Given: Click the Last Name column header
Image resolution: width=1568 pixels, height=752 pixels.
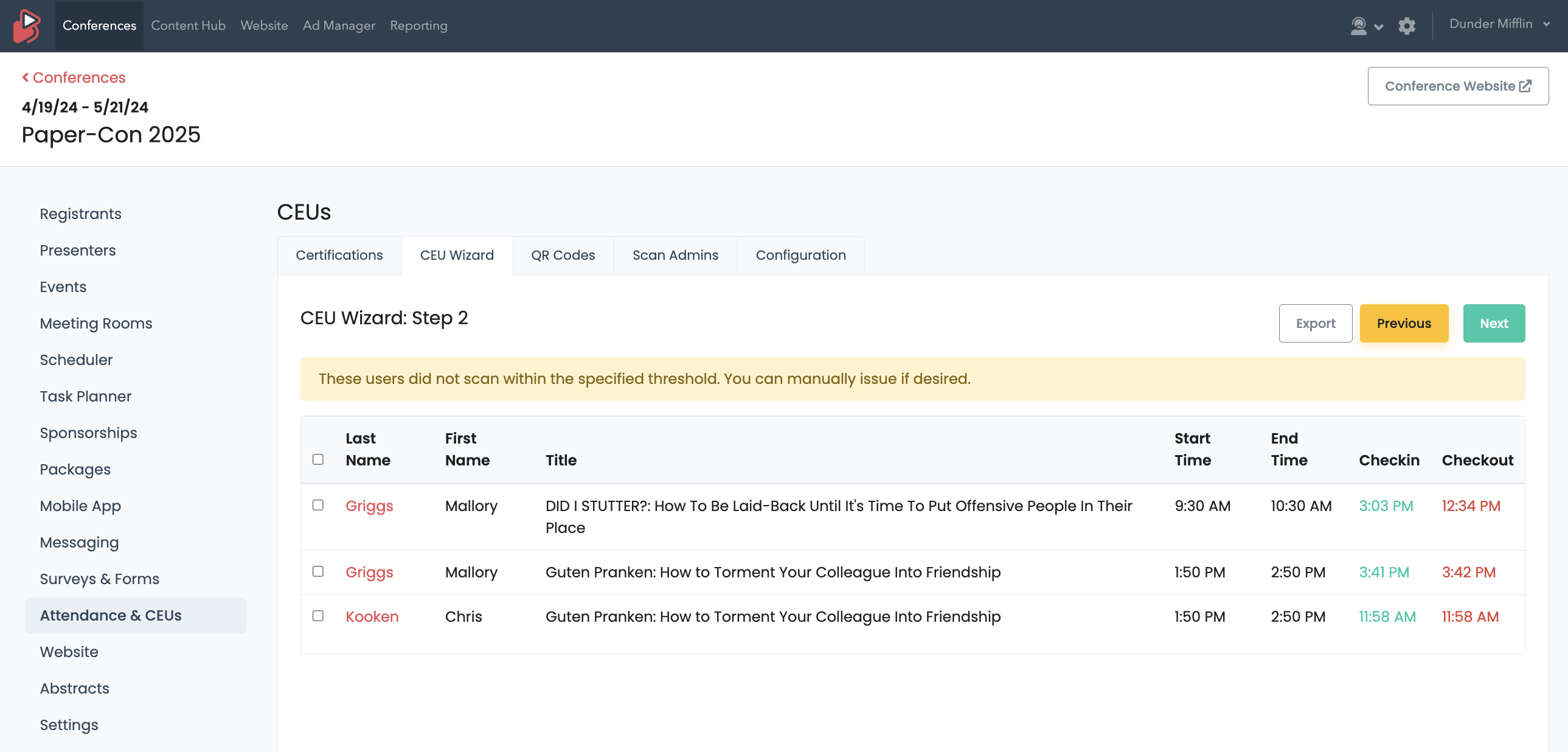Looking at the screenshot, I should tap(367, 450).
